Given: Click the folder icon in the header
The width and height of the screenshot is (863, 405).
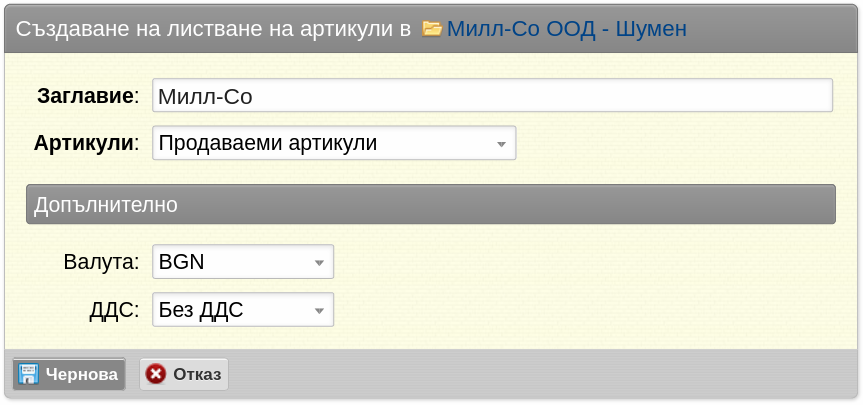Looking at the screenshot, I should (432, 29).
